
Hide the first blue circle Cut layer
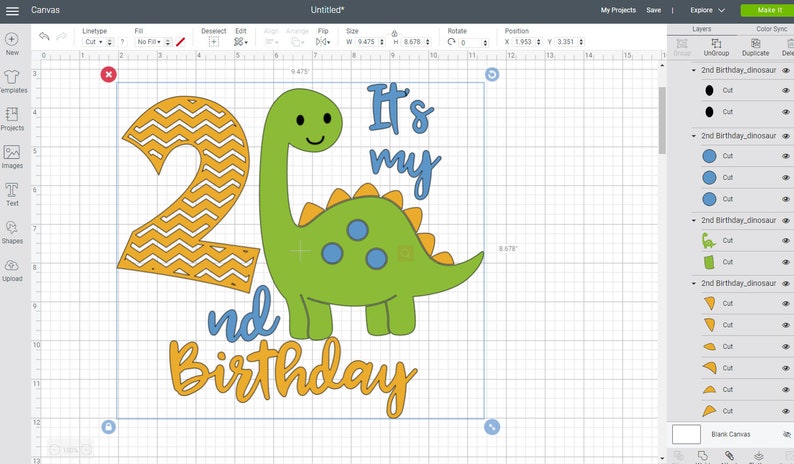click(785, 157)
